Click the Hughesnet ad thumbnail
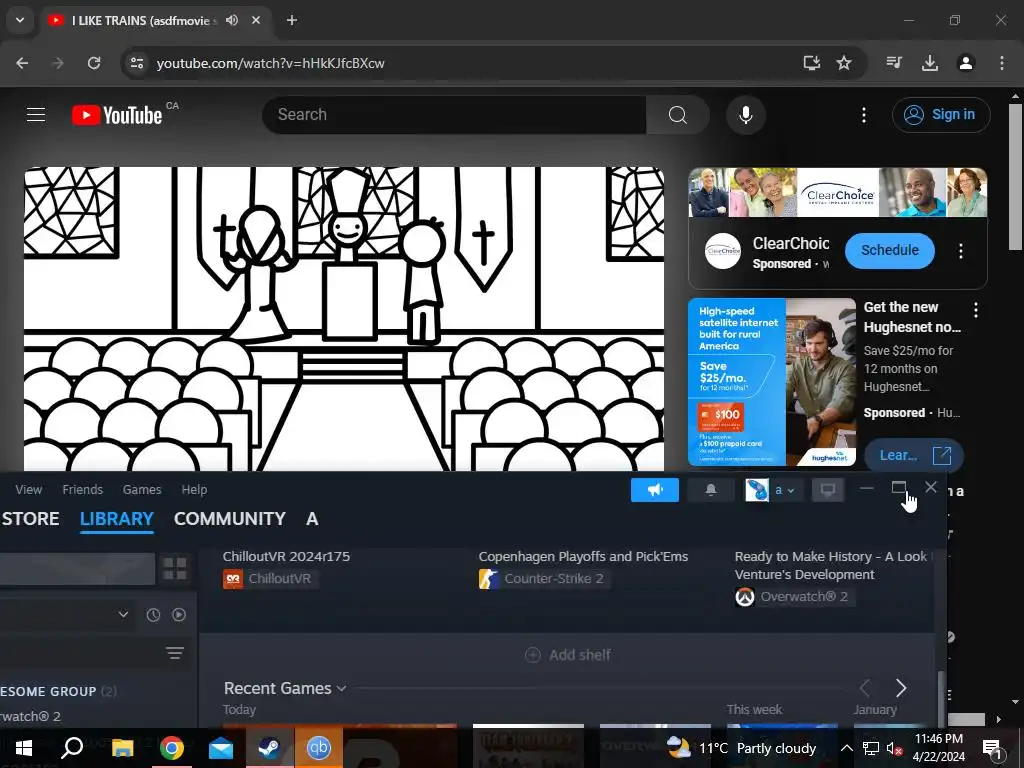This screenshot has height=768, width=1024. pos(772,382)
